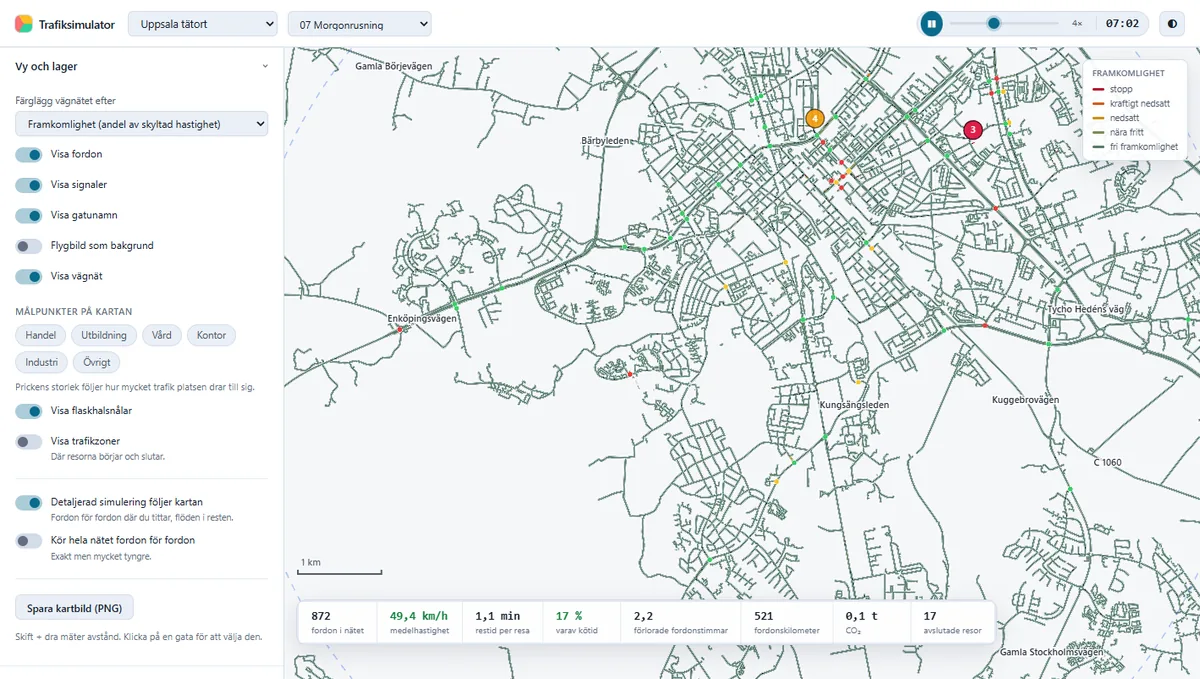Screen dimensions: 1200x679
Task: Select the Handel destination chip
Action: 41,335
